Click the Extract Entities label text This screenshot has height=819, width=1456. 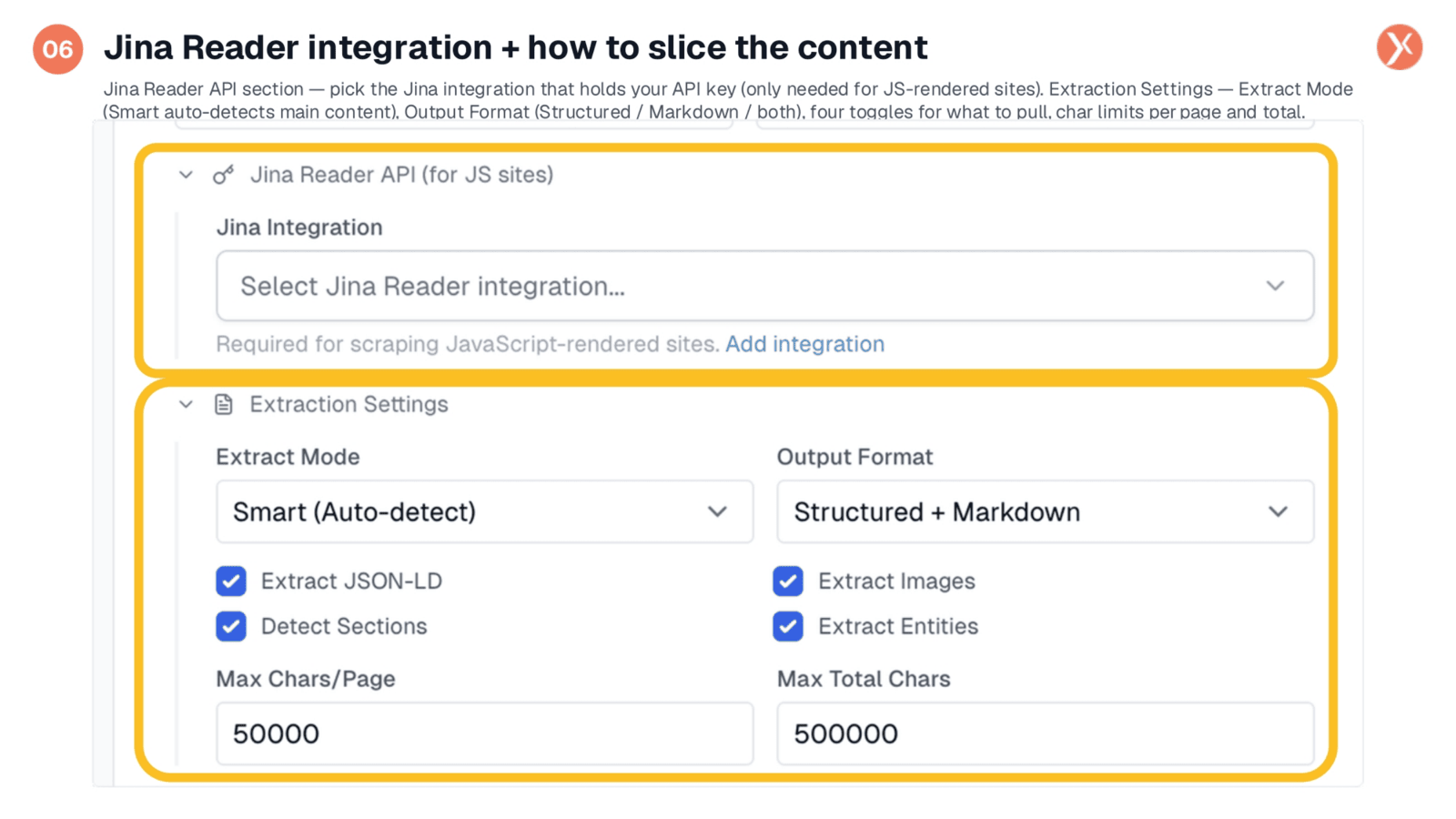(898, 626)
